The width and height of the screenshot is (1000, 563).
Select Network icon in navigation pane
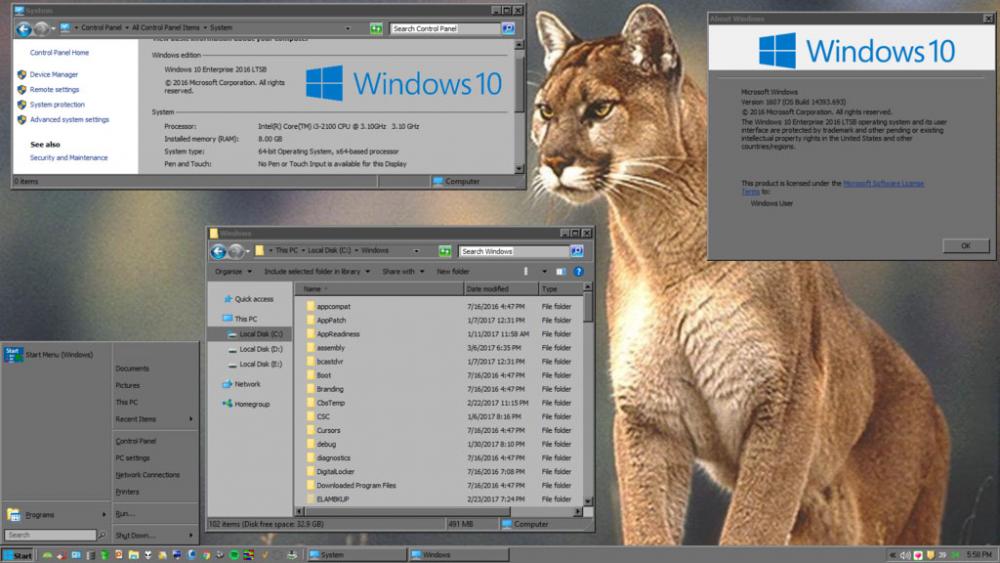(226, 384)
